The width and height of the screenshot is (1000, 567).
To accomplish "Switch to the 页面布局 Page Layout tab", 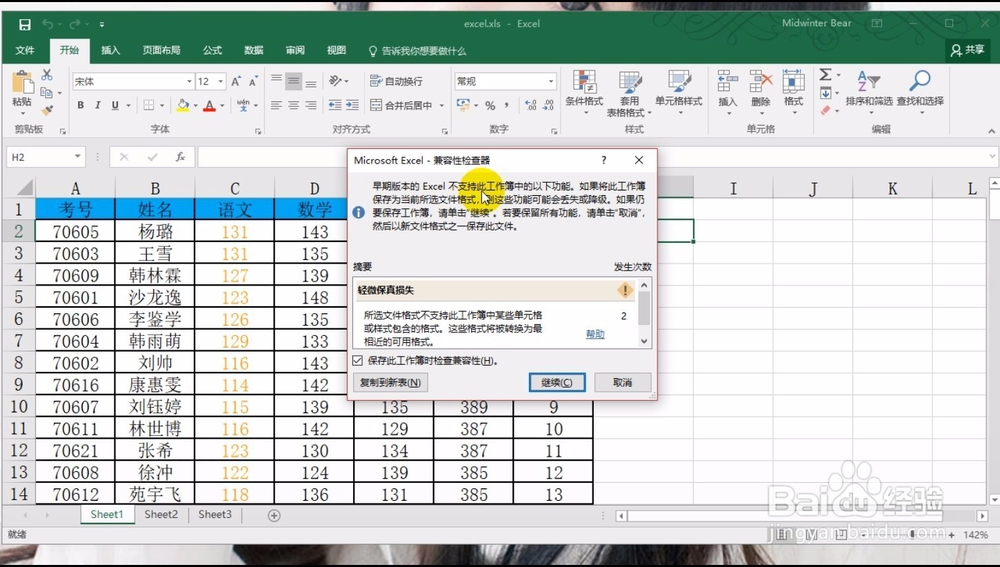I will pyautogui.click(x=161, y=50).
